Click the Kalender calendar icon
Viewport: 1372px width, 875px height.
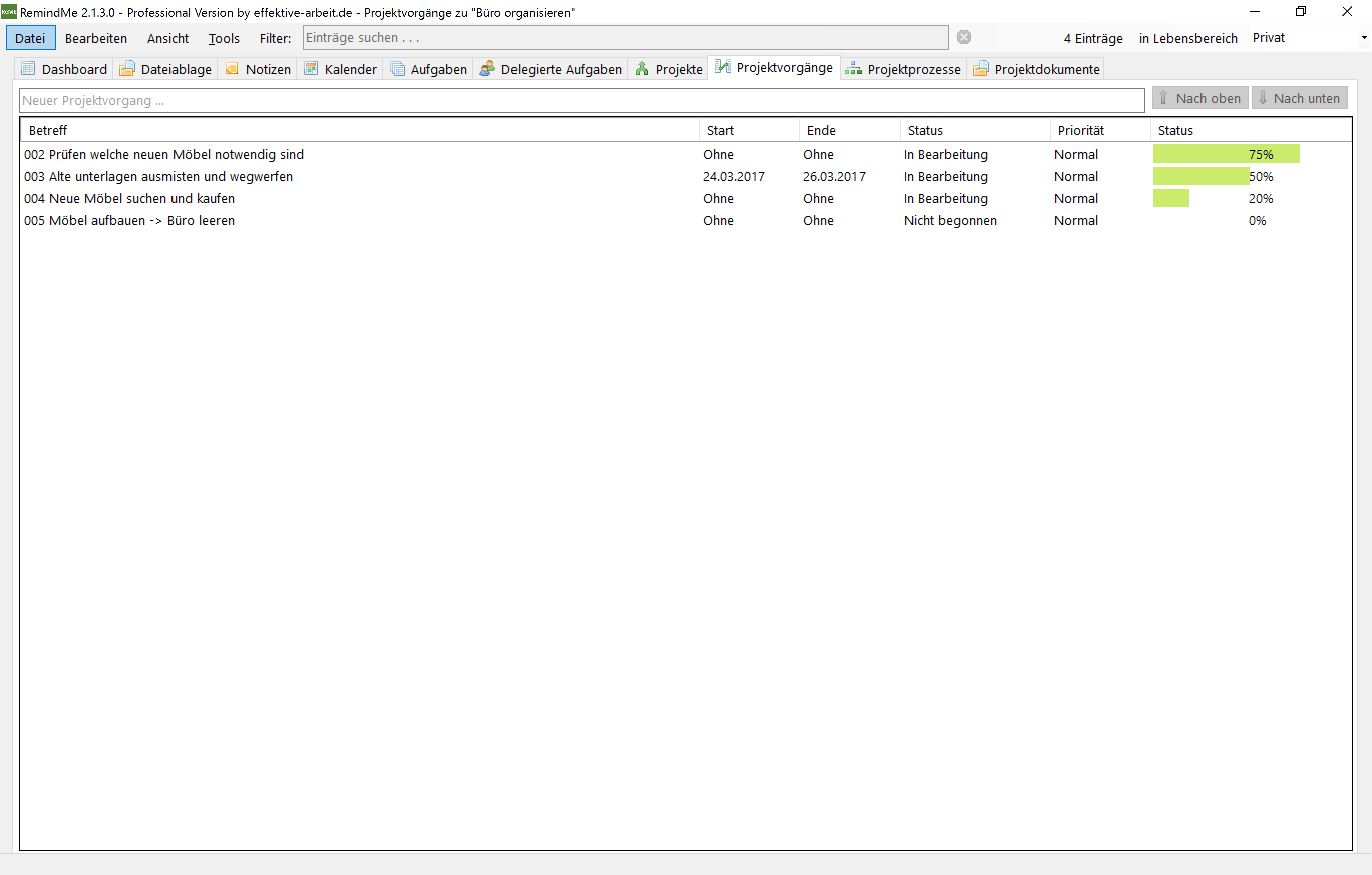(310, 69)
